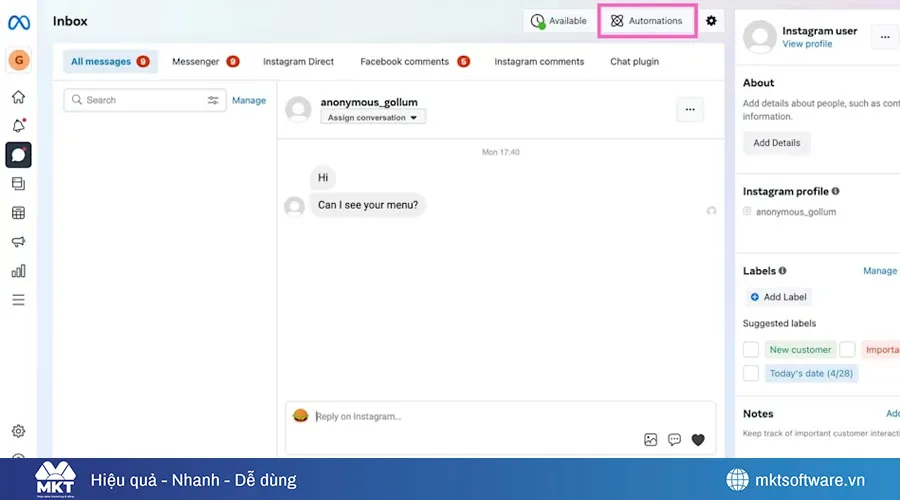Open conversation options three-dot button
The width and height of the screenshot is (900, 500).
[x=690, y=109]
